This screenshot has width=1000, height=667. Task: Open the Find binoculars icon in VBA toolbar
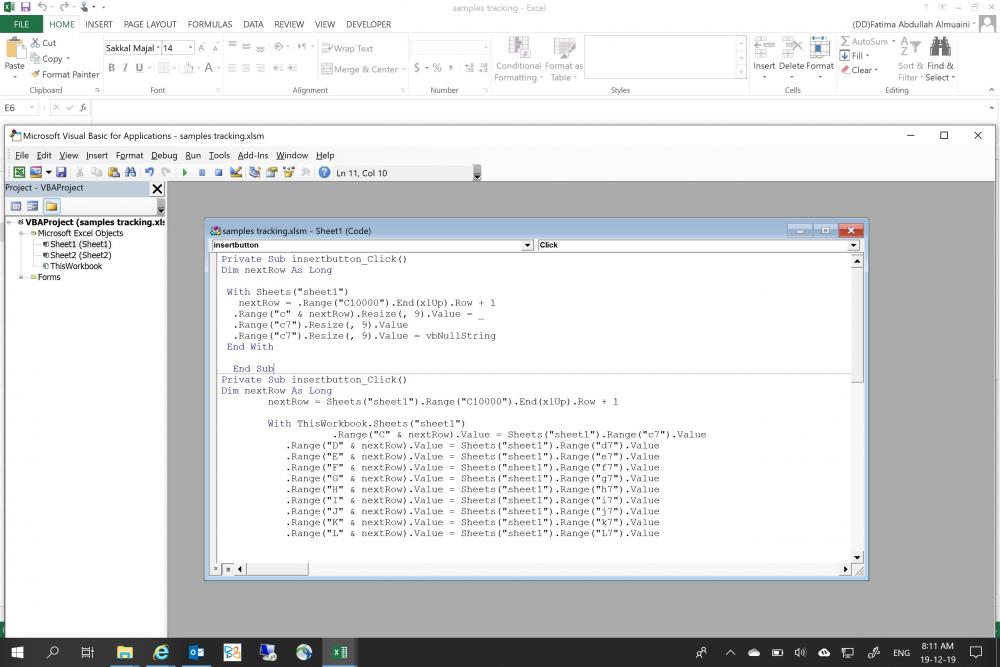(x=132, y=173)
